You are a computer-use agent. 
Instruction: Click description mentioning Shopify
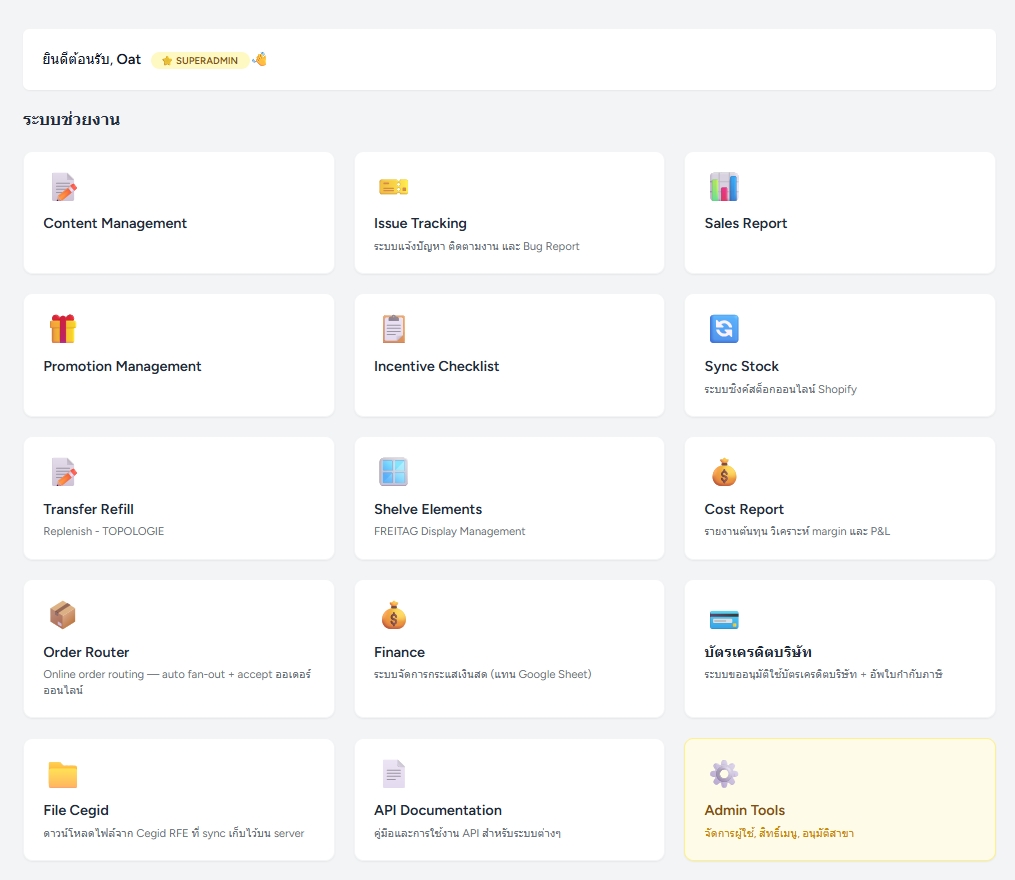[x=780, y=389]
